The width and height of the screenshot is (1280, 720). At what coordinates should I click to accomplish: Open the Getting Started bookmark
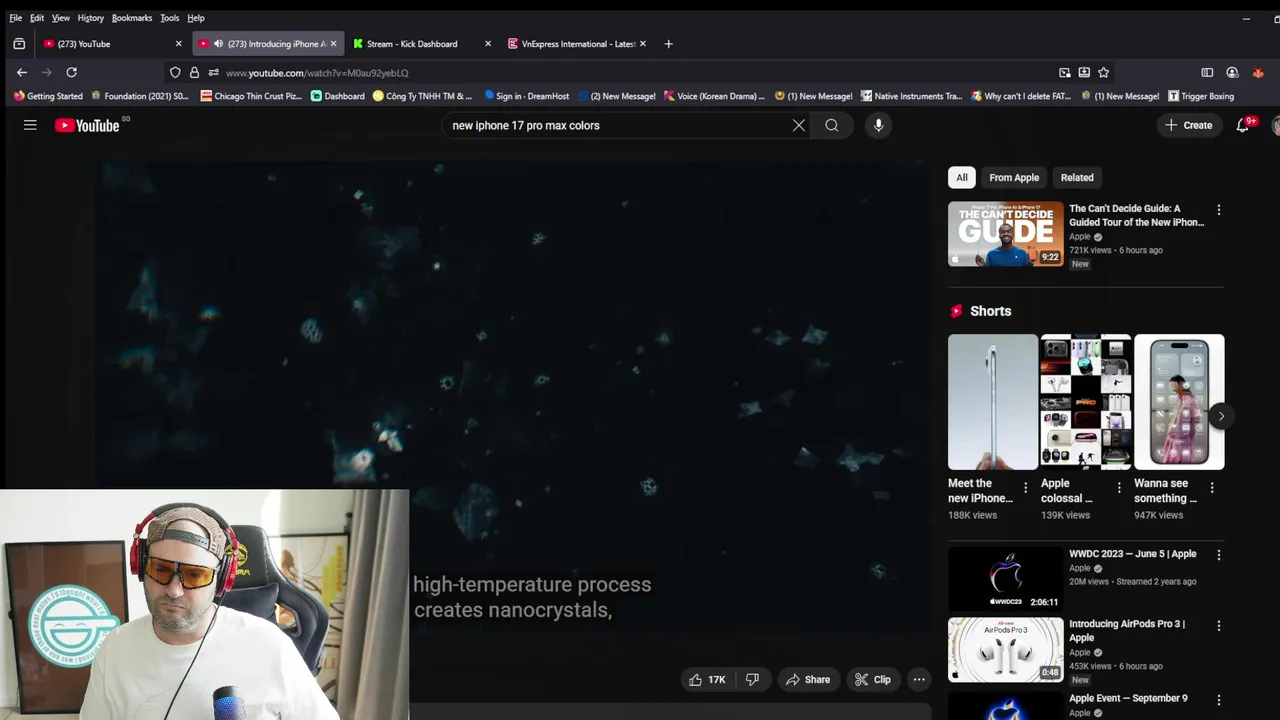click(48, 96)
